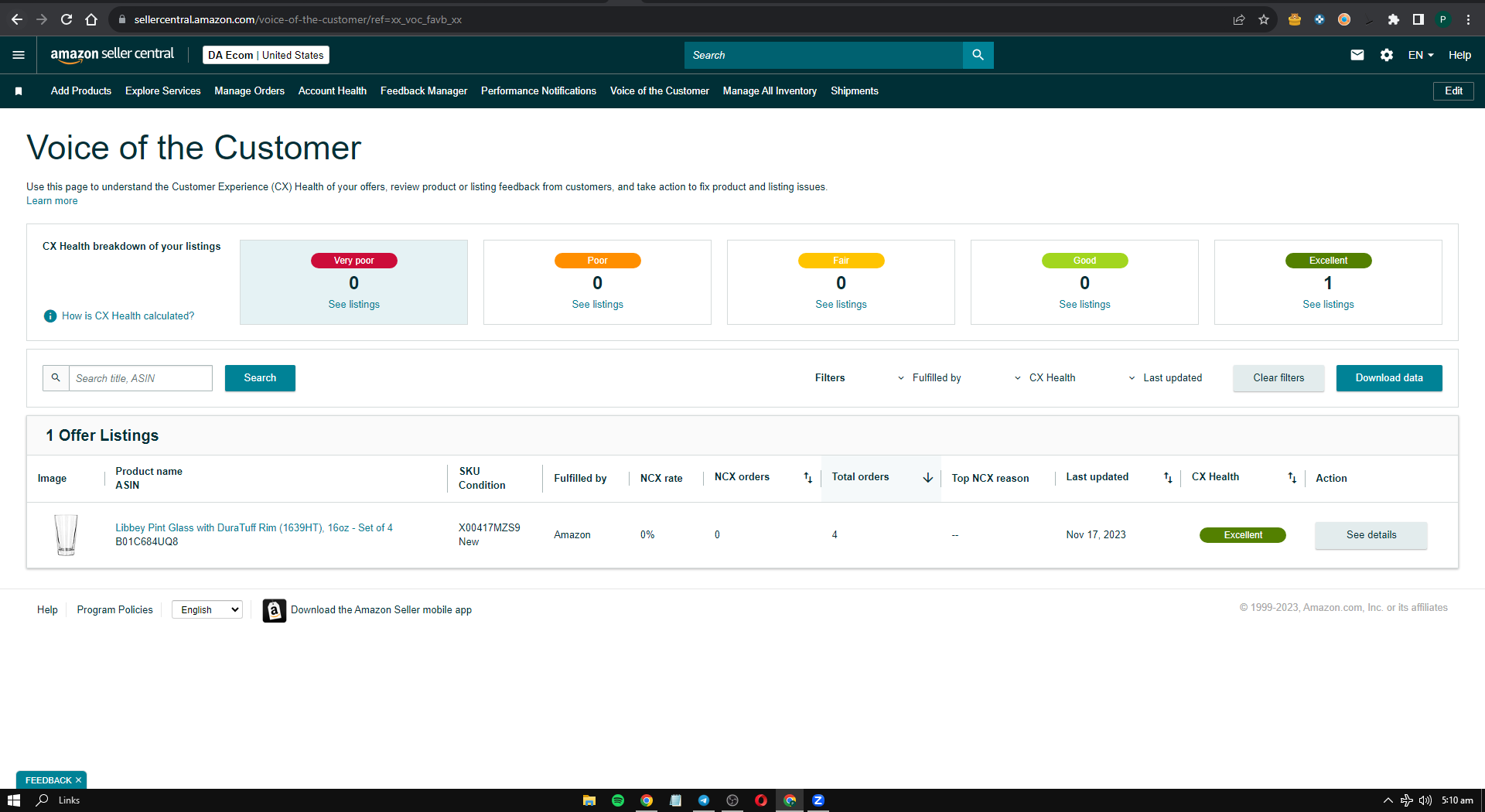The height and width of the screenshot is (812, 1485).
Task: Open the Libbey Pint Glass product link
Action: click(x=254, y=528)
